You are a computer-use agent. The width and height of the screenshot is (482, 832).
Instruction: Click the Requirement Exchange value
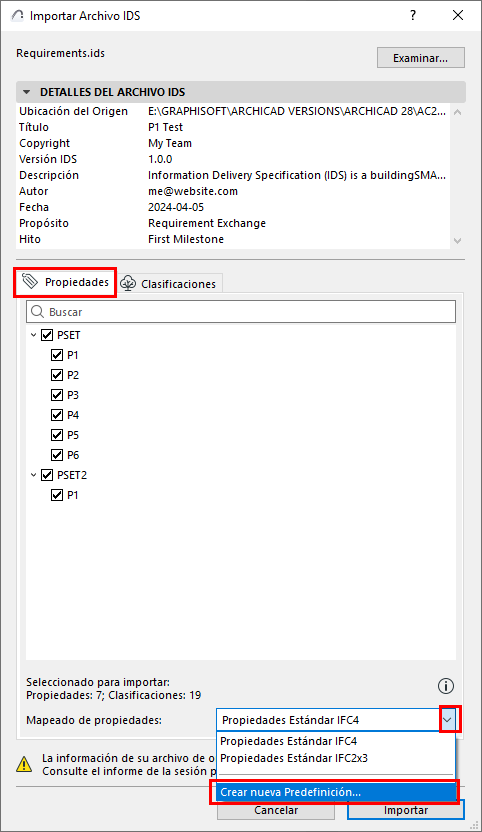point(207,223)
